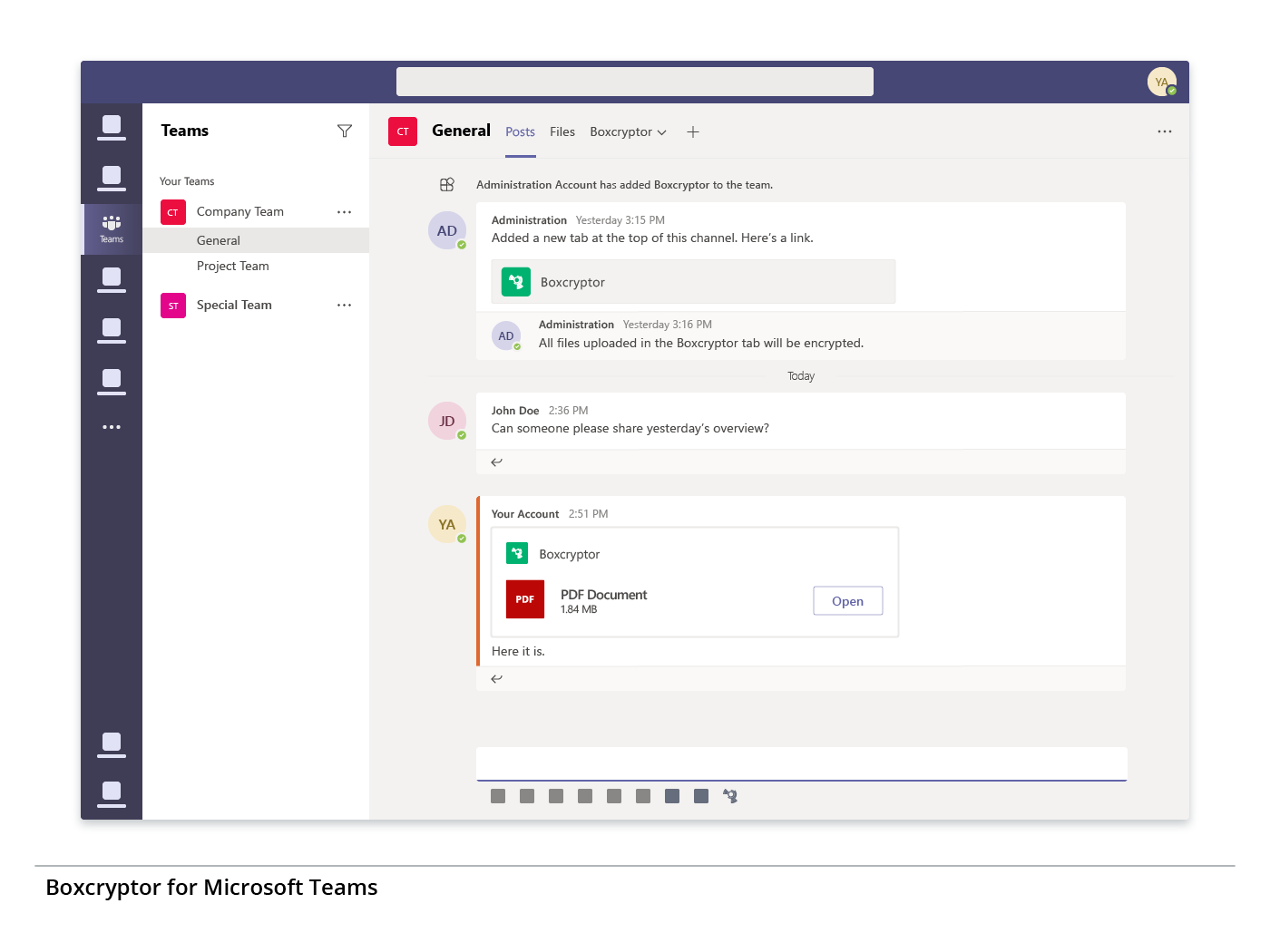Click the "Your Teams" label

click(187, 181)
